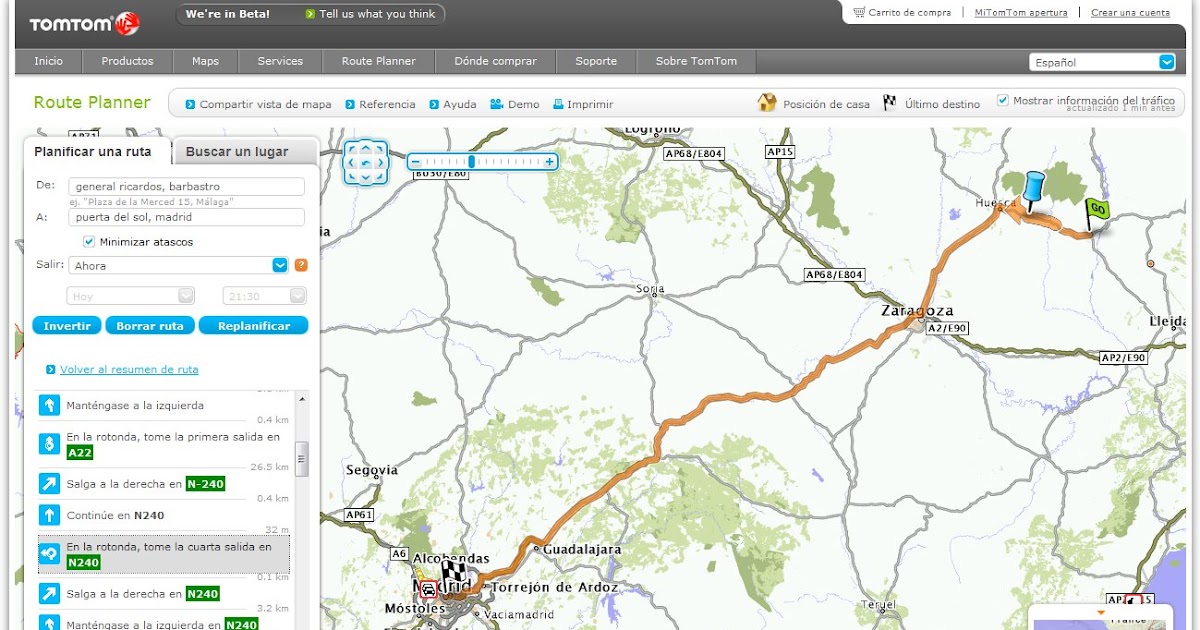Open the Hoy date picker dropdown
The width and height of the screenshot is (1200, 630).
[x=182, y=294]
